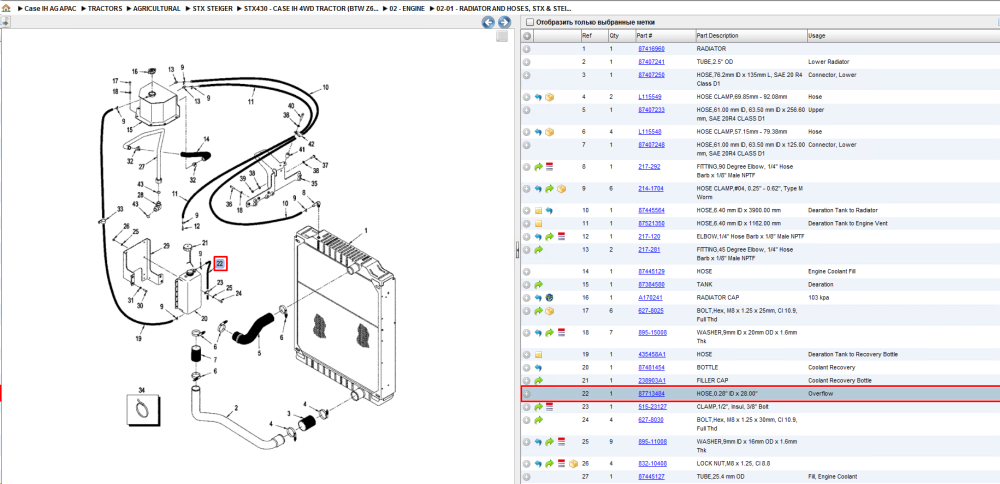
Task: Click the box icon in ref 17 bolt row
Action: (549, 311)
